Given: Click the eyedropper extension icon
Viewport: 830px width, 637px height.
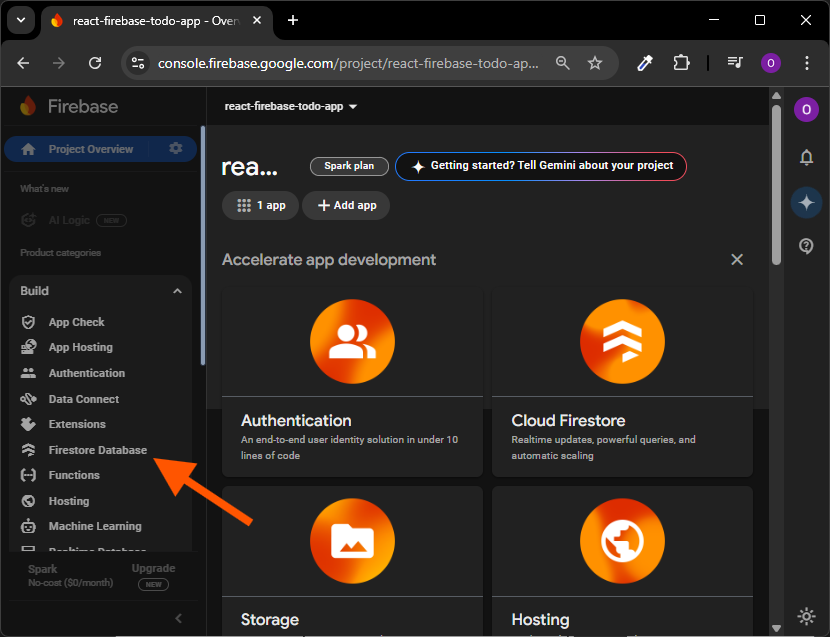Looking at the screenshot, I should [x=645, y=64].
